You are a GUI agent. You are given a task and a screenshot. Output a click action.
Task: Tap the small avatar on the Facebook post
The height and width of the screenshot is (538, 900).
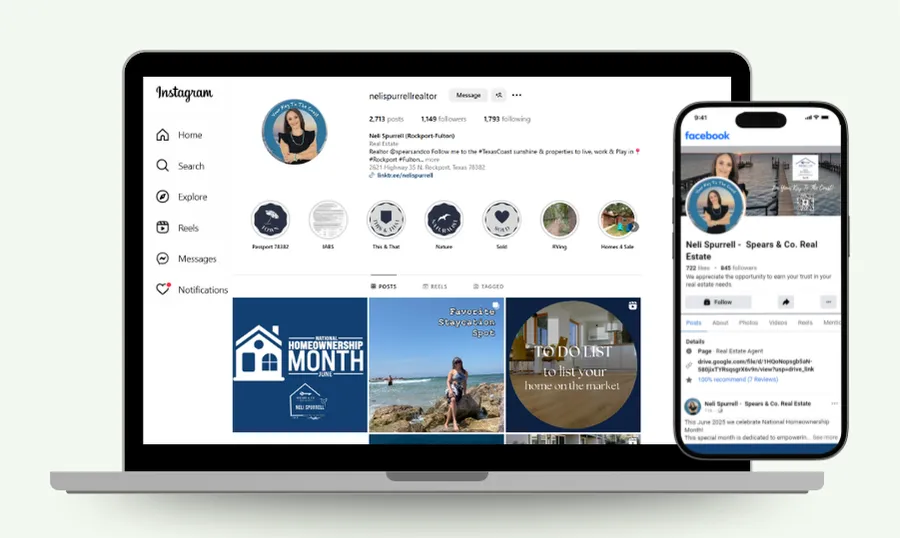pos(693,407)
